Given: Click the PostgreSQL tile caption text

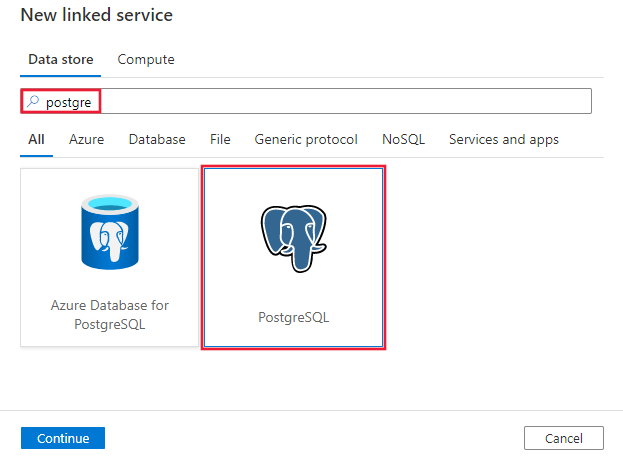Looking at the screenshot, I should click(293, 317).
